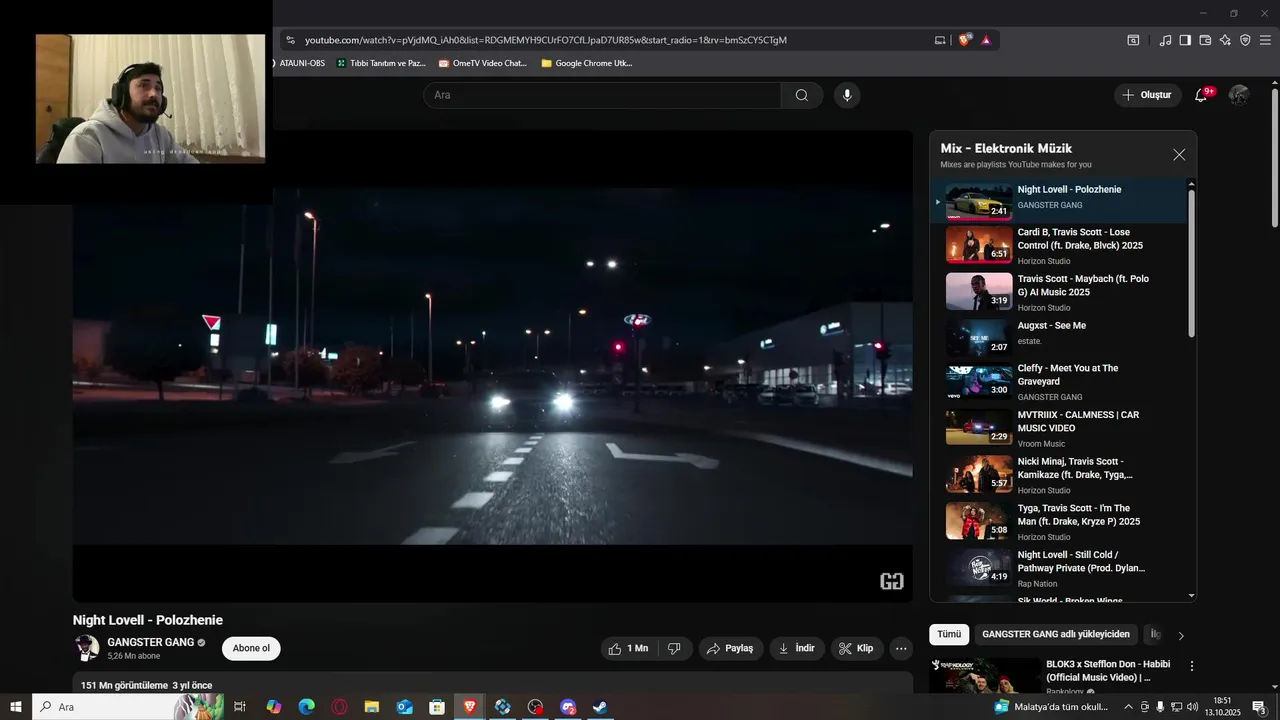The image size is (1280, 720).
Task: Open Brave Wallet icon
Action: [x=1205, y=40]
